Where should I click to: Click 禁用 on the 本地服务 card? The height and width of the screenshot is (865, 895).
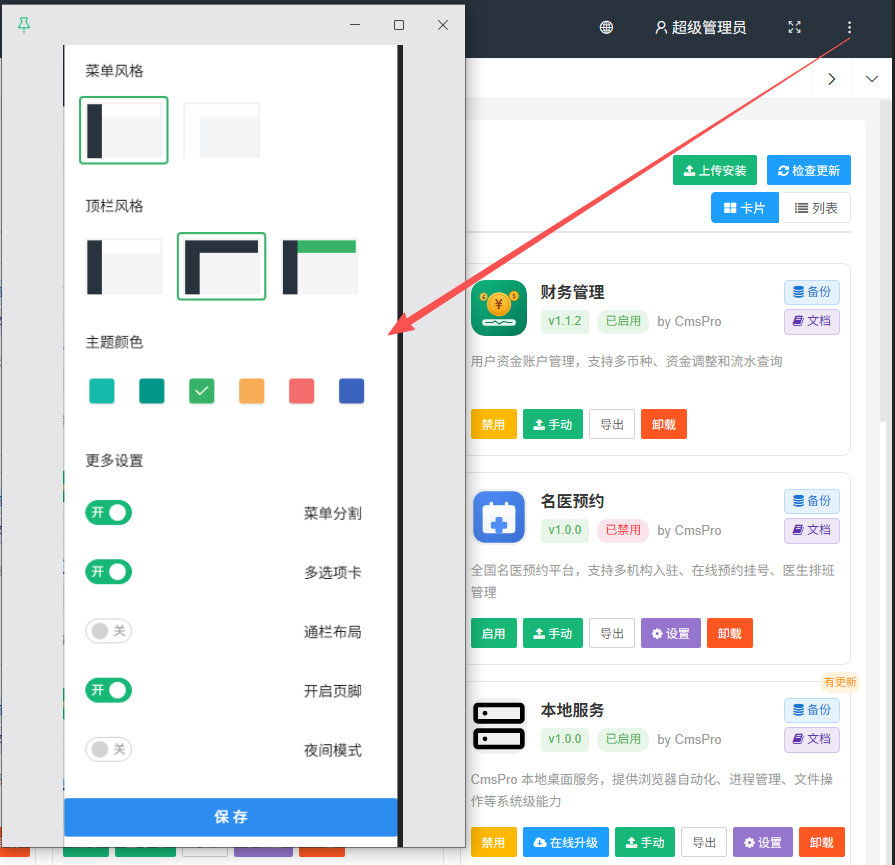click(x=494, y=842)
